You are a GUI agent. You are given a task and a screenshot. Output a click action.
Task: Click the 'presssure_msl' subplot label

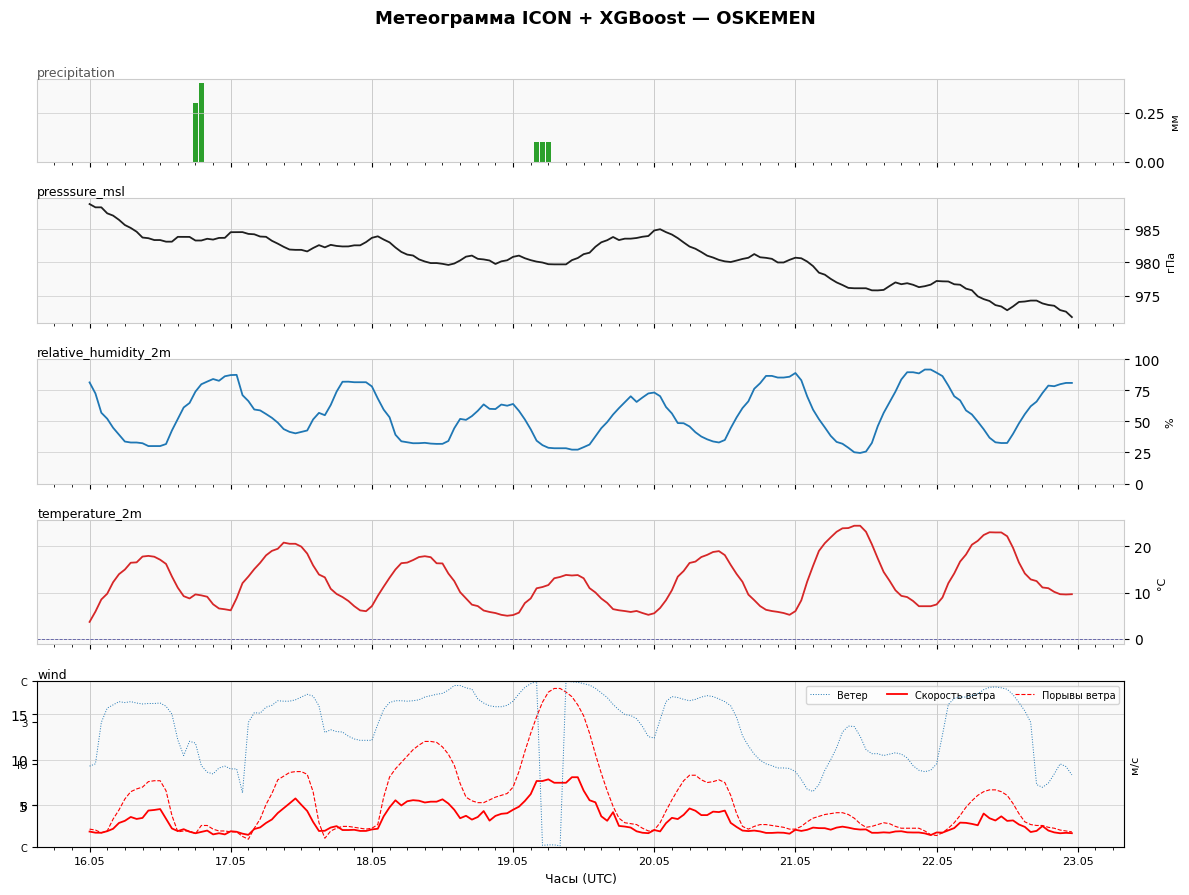coord(81,192)
